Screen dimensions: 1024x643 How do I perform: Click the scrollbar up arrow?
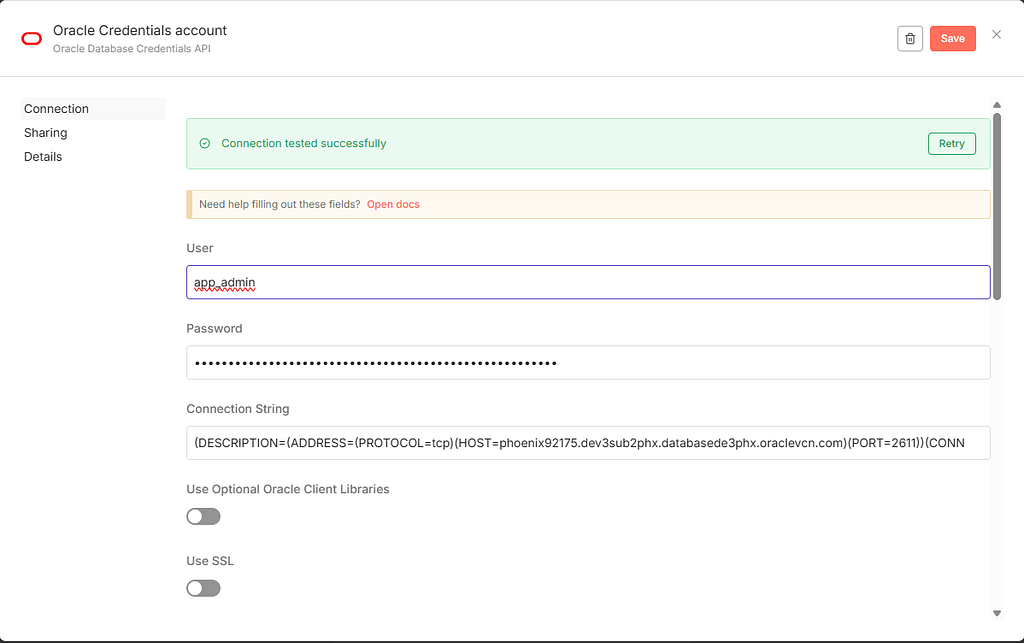[997, 105]
